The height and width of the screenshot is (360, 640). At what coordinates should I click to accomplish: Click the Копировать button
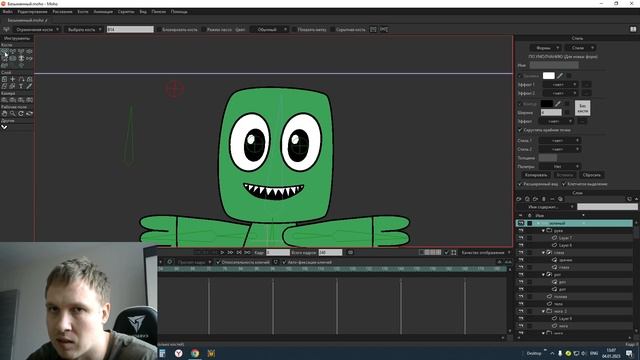pos(536,175)
